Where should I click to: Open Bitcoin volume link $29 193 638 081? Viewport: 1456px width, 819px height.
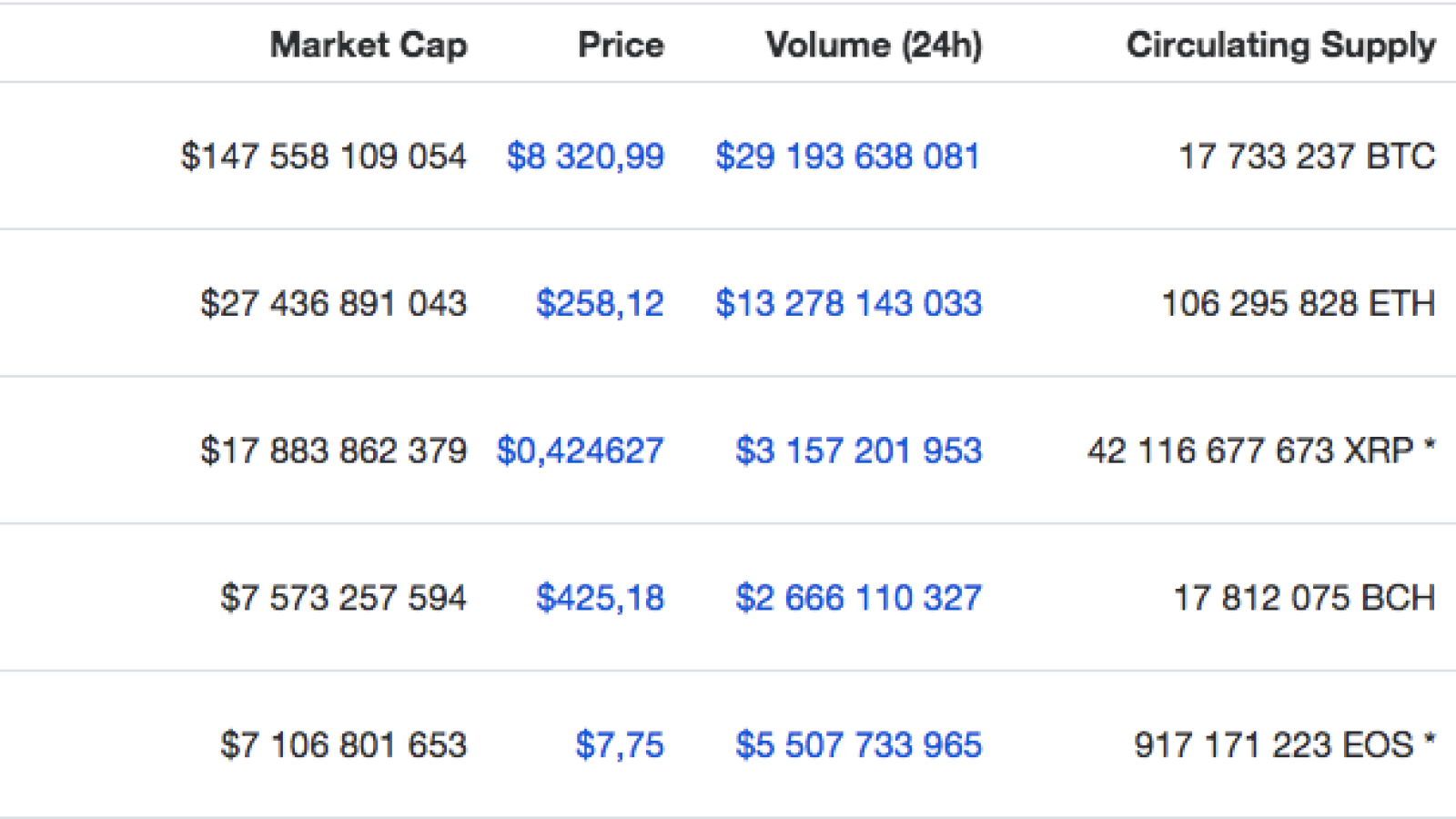(x=847, y=157)
